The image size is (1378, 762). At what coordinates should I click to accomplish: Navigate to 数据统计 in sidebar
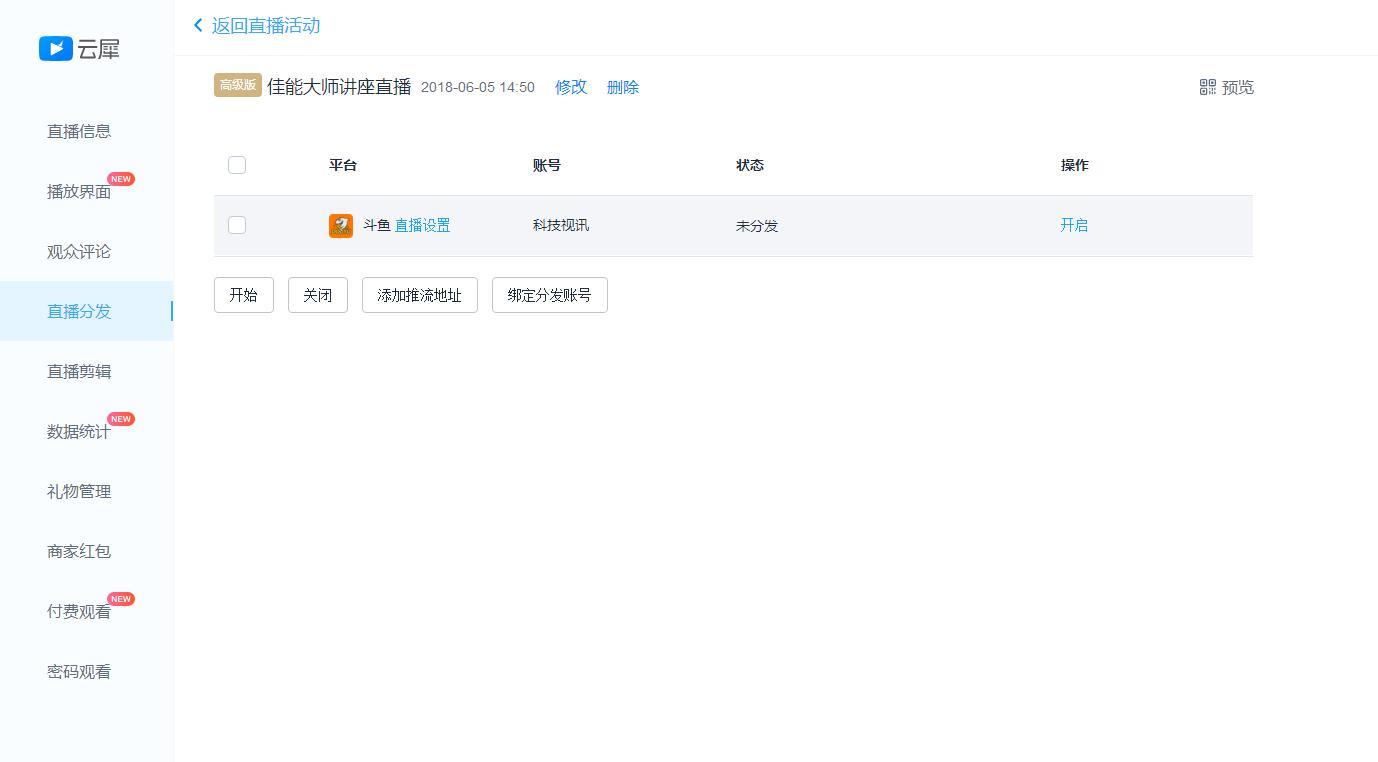(x=79, y=431)
